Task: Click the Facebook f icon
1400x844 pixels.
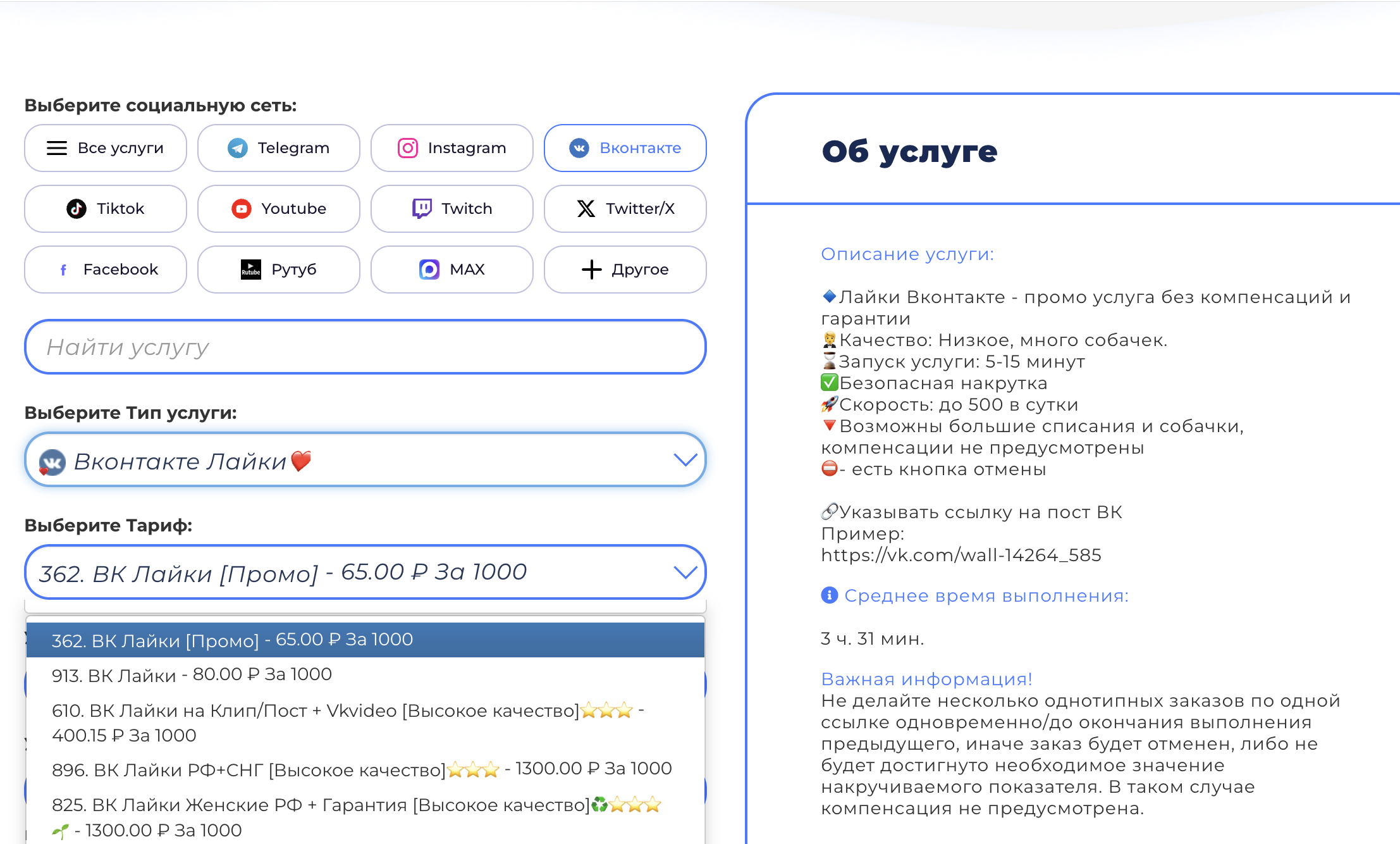Action: (x=63, y=270)
